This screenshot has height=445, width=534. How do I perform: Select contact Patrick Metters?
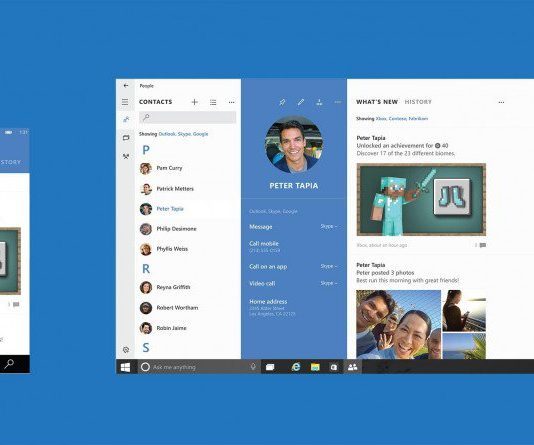[188, 189]
